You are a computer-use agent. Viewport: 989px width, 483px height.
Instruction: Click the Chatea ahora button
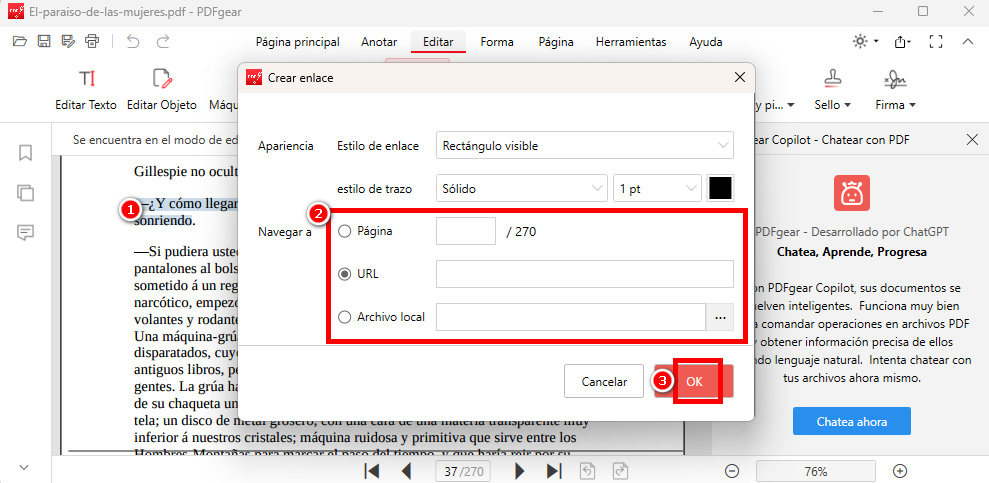click(851, 421)
